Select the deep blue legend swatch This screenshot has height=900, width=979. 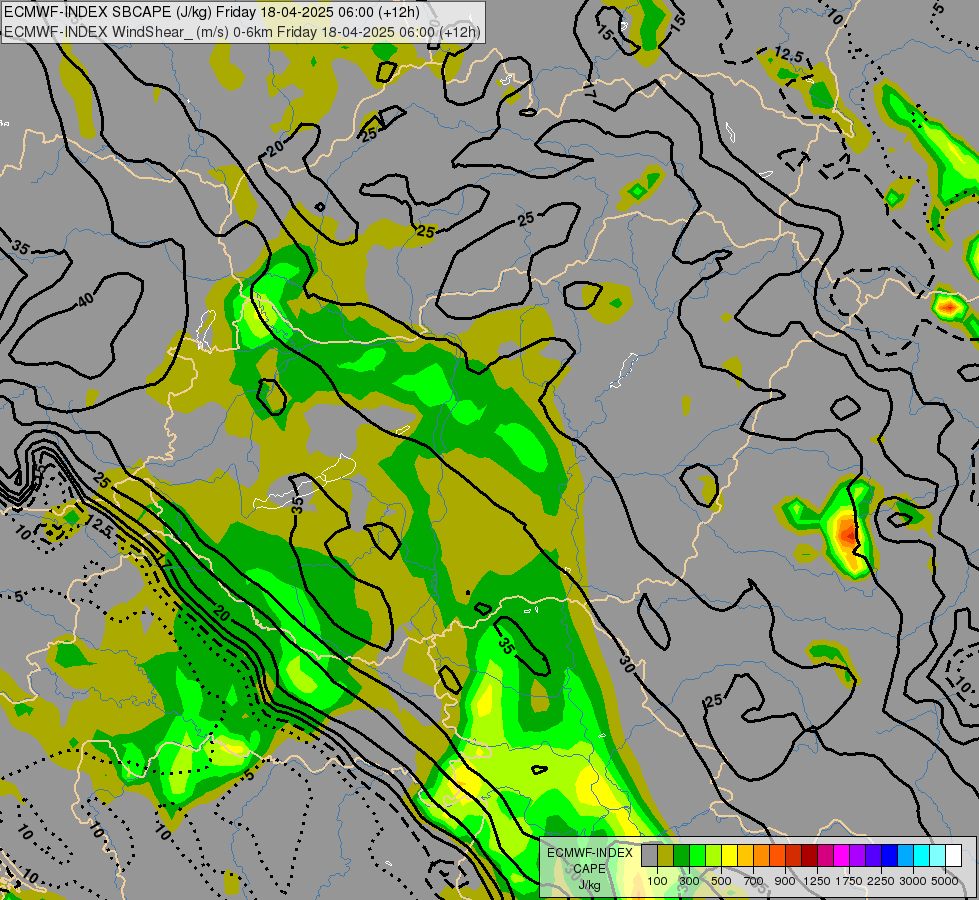click(x=890, y=855)
